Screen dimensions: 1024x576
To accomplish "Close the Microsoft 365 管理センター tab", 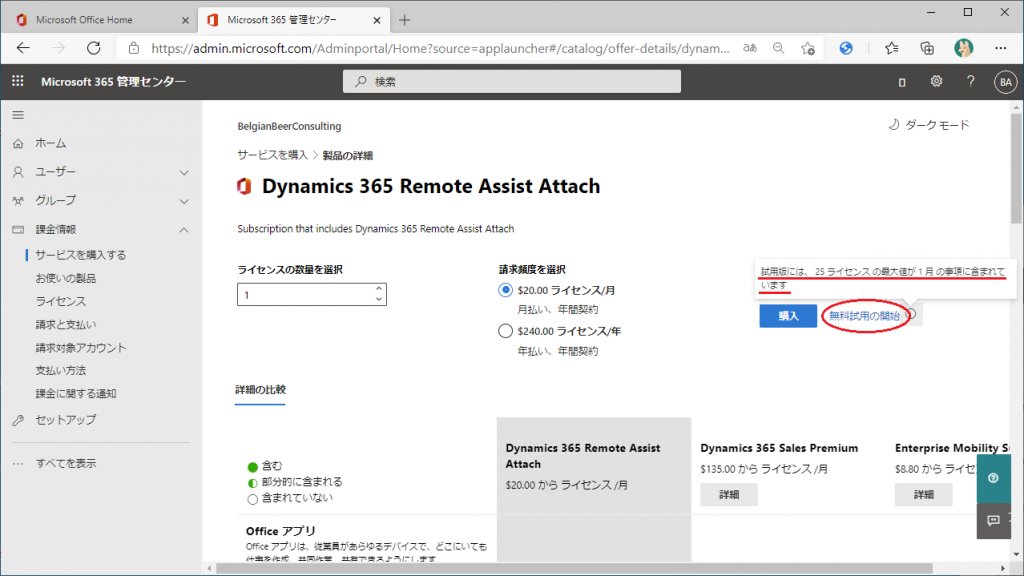I will tap(377, 20).
